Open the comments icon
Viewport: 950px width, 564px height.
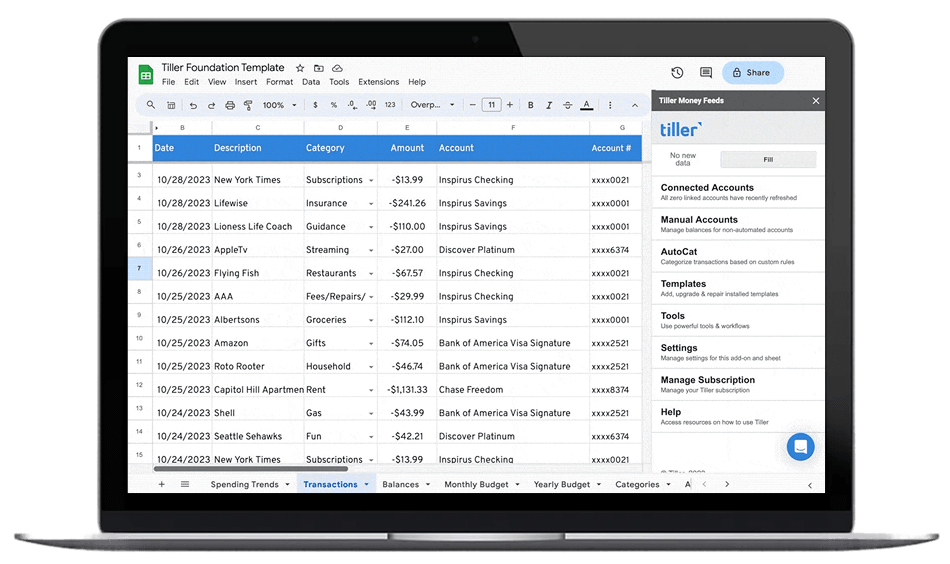pyautogui.click(x=706, y=72)
